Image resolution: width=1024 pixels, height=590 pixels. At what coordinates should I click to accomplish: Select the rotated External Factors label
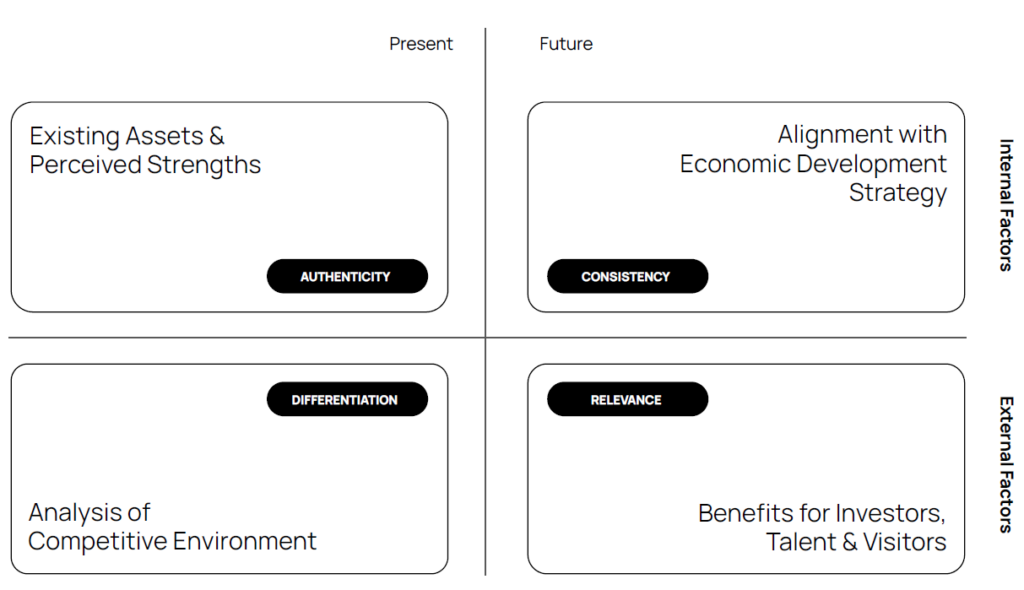tap(1006, 465)
